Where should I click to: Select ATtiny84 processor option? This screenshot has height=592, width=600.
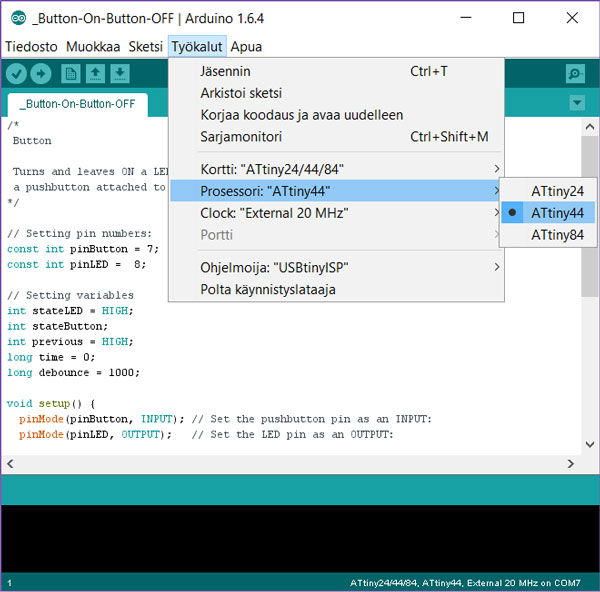pyautogui.click(x=548, y=235)
